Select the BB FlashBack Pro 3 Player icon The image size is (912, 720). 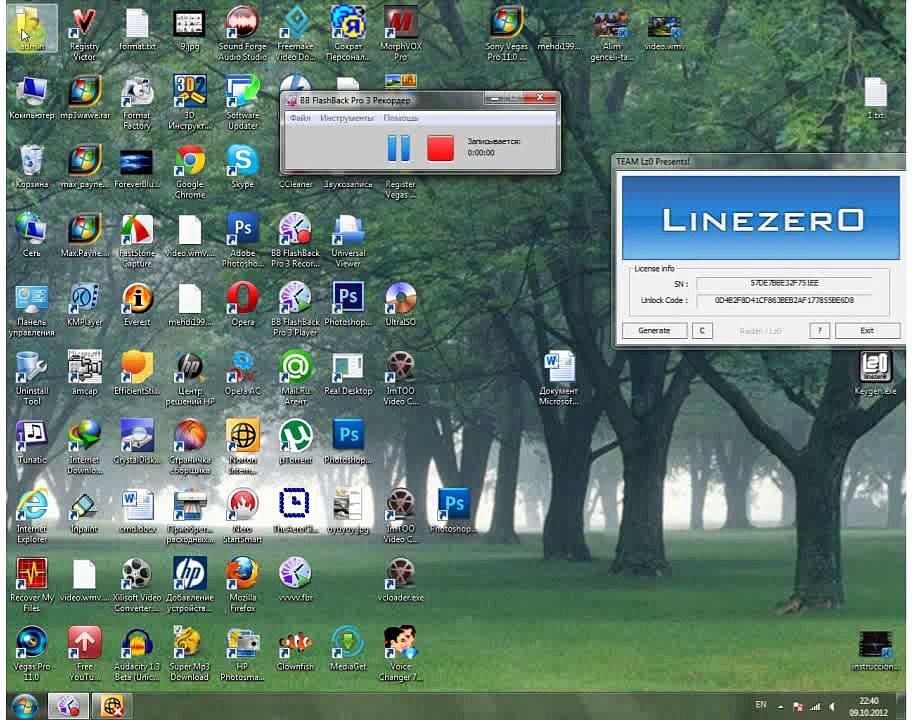click(x=295, y=310)
